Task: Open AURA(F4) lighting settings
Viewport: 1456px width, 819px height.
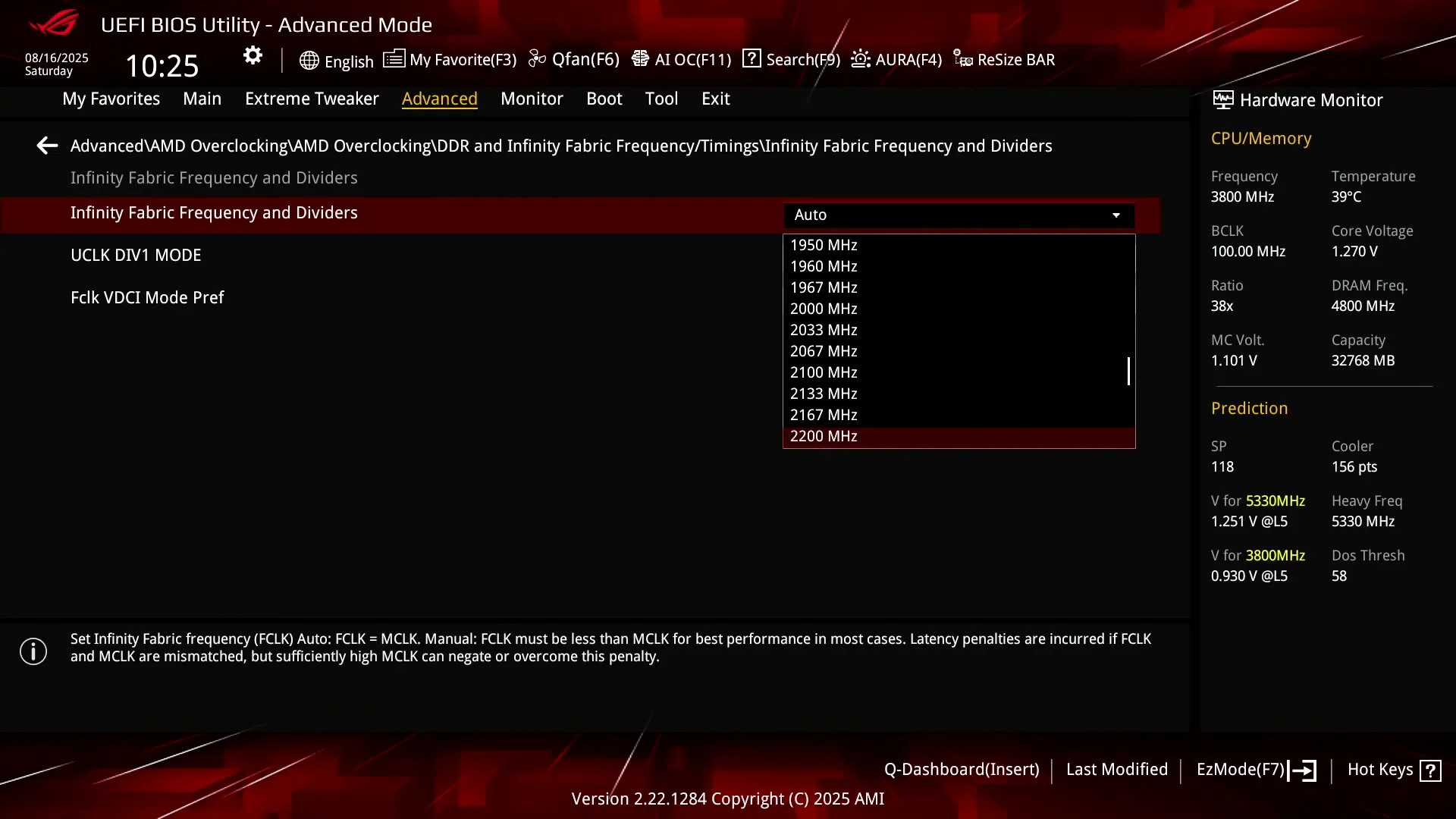Action: tap(908, 60)
